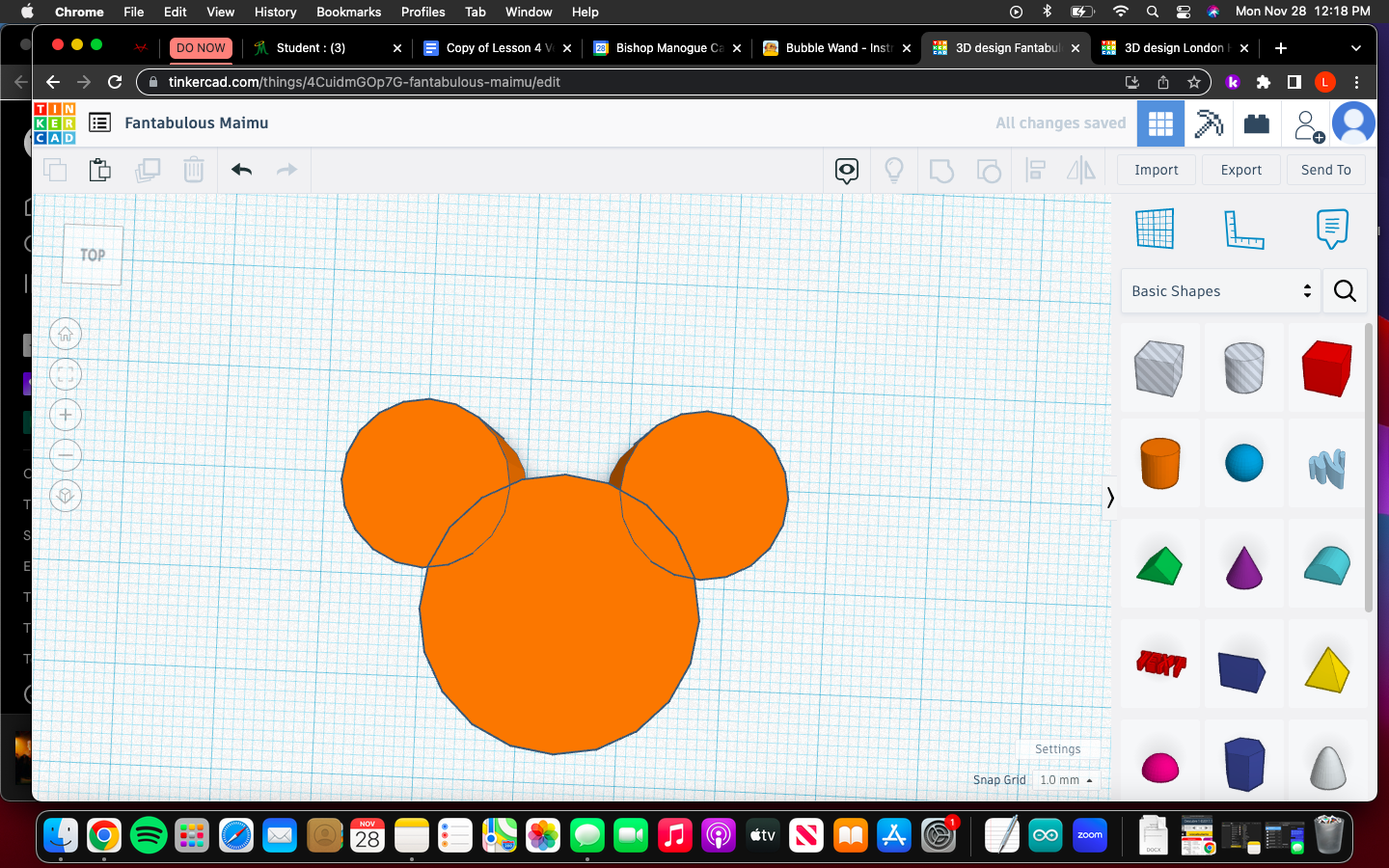Screen dimensions: 1389x868
Task: Open the design list icon beside the title
Action: coord(99,122)
